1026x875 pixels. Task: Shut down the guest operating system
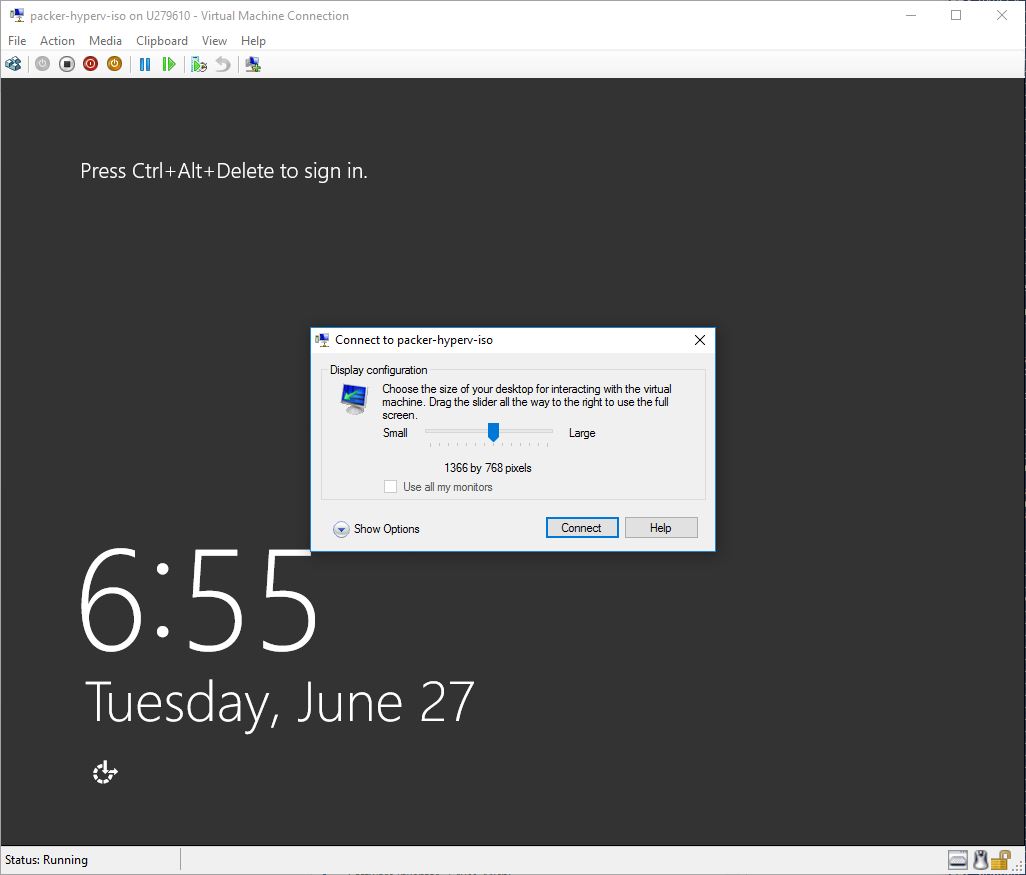tap(90, 63)
